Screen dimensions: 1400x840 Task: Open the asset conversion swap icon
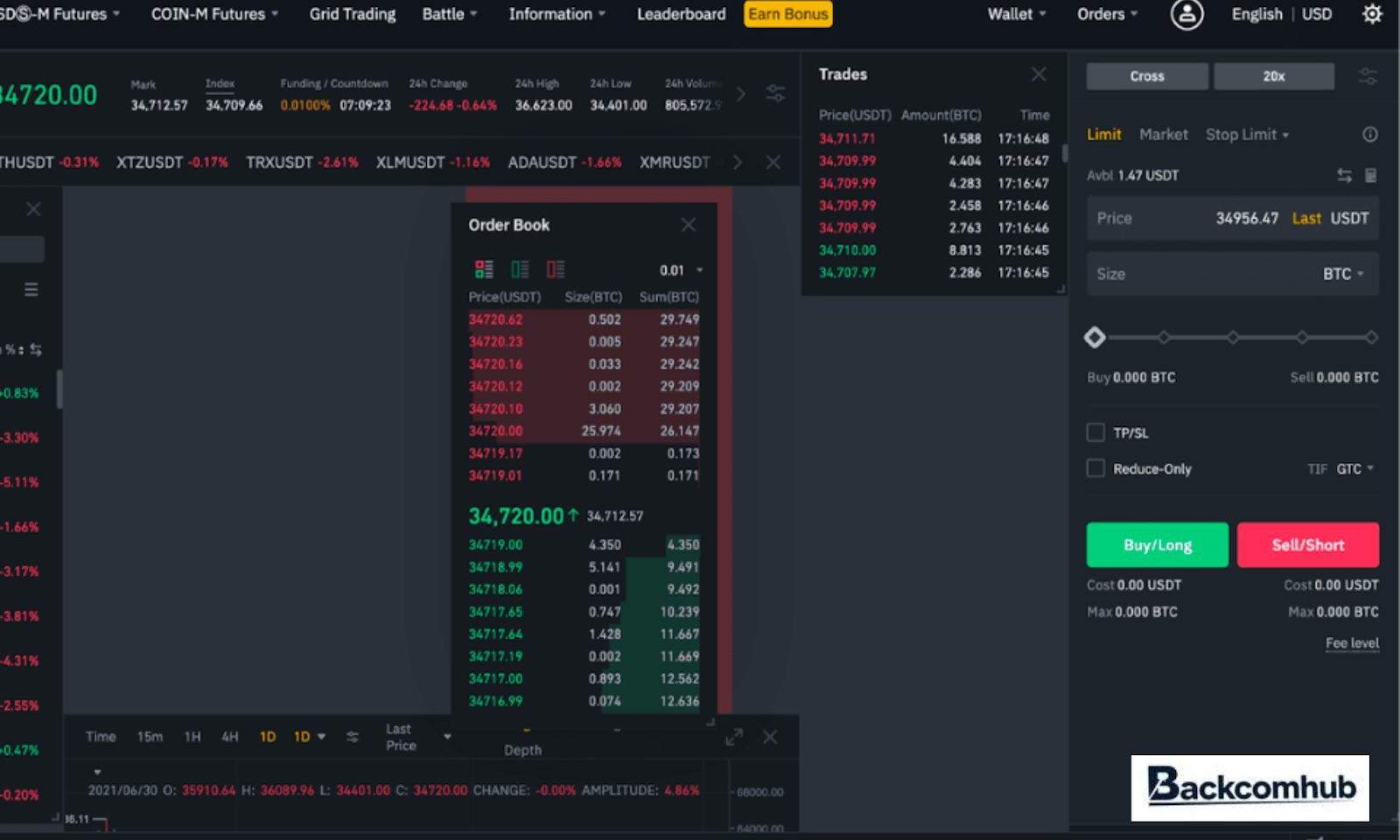1345,175
